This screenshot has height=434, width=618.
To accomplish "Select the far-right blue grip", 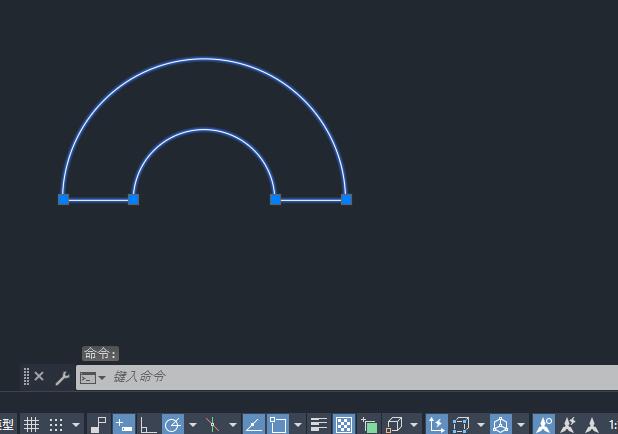I will [346, 199].
